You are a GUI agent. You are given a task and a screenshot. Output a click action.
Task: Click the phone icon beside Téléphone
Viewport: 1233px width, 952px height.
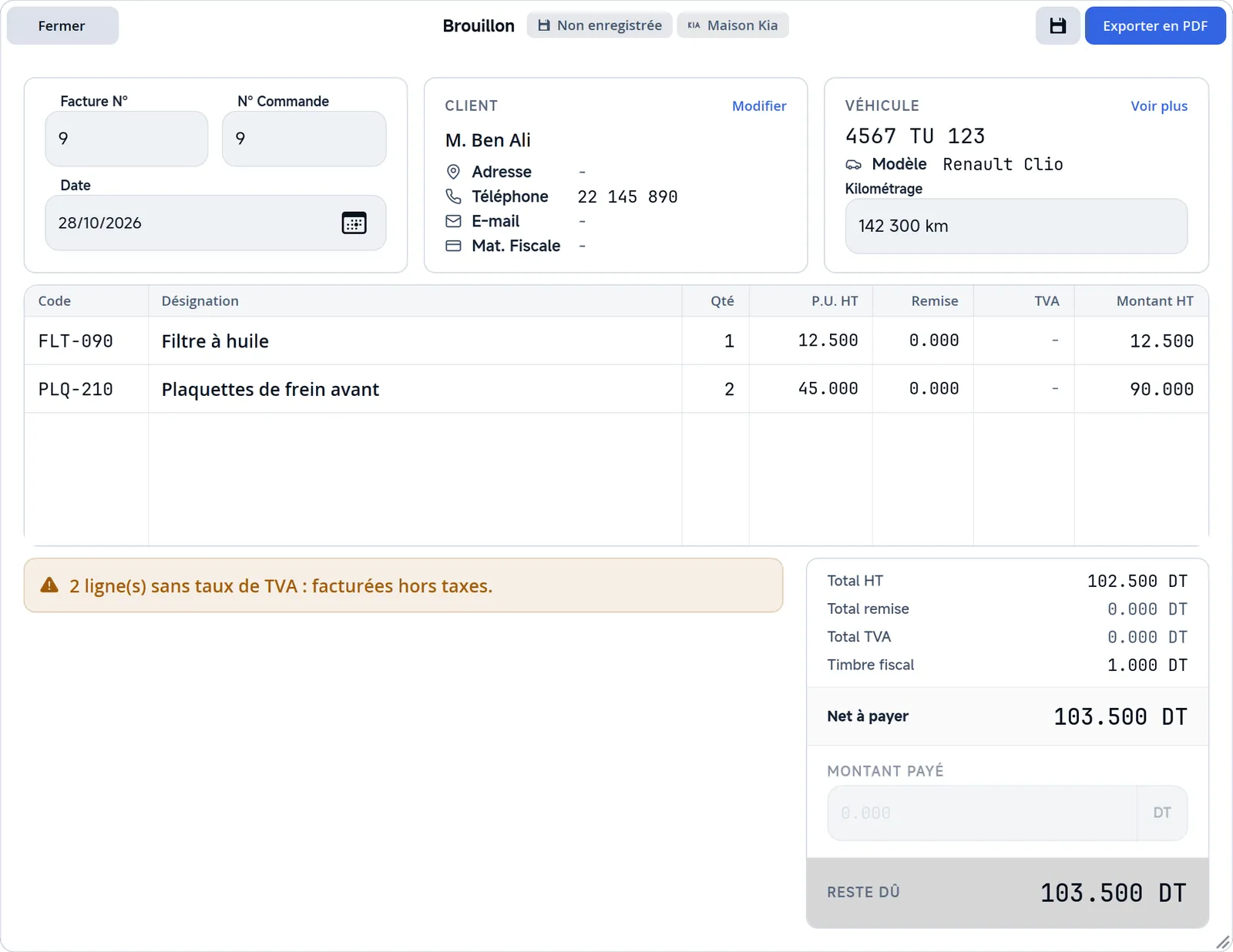point(453,196)
